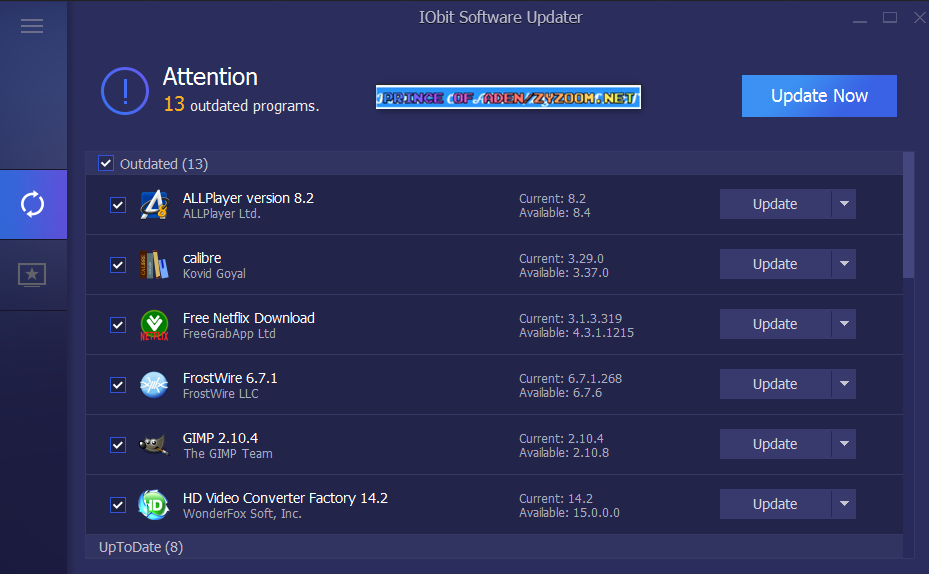Open the dropdown arrow beside calibre Update
Viewport: 929px width, 574px height.
tap(844, 264)
